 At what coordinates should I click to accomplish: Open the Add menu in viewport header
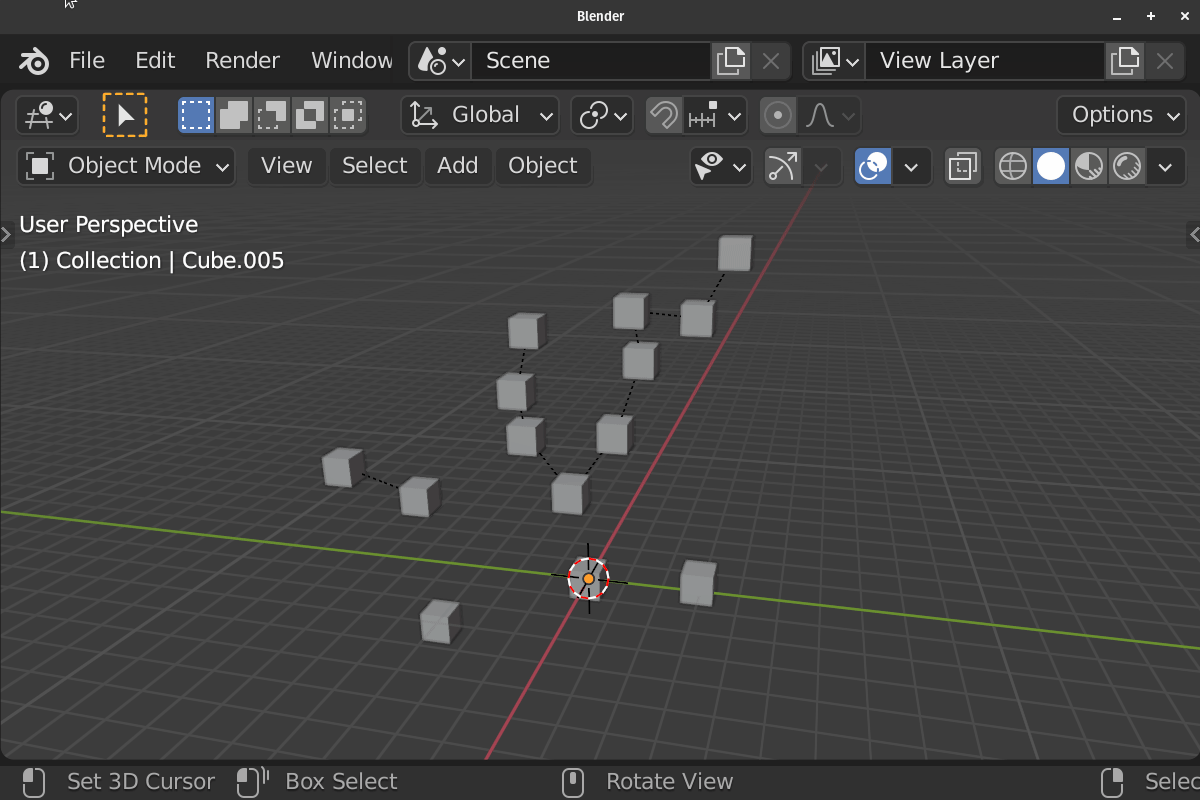tap(458, 166)
